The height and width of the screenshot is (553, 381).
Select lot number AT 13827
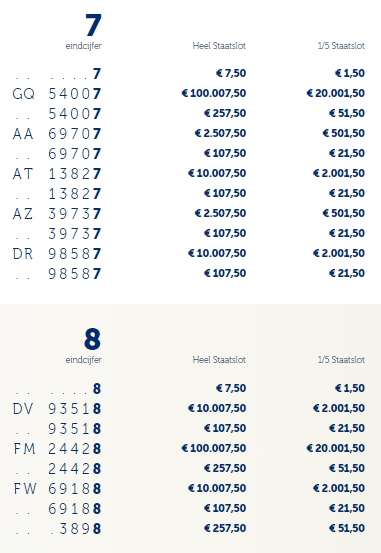pyautogui.click(x=57, y=174)
